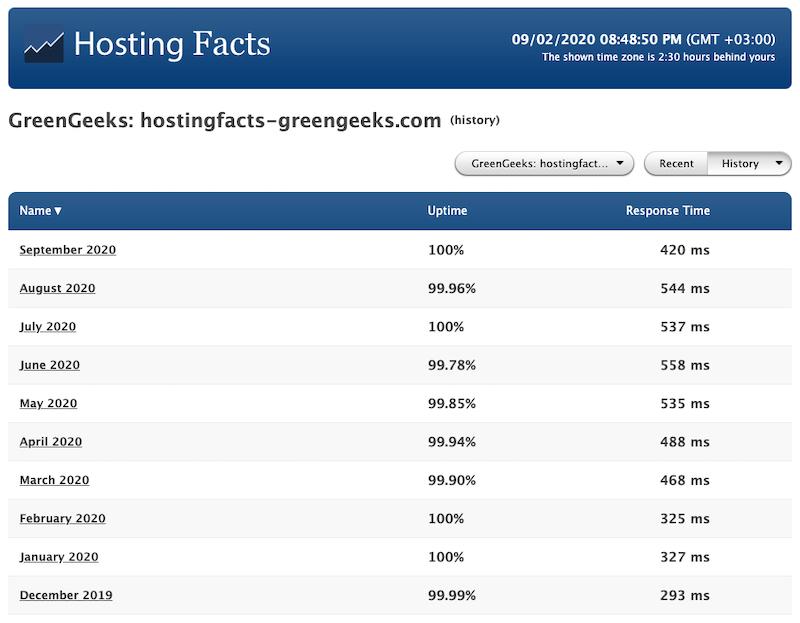Open May 2020 report
This screenshot has height=623, width=800.
(x=48, y=403)
